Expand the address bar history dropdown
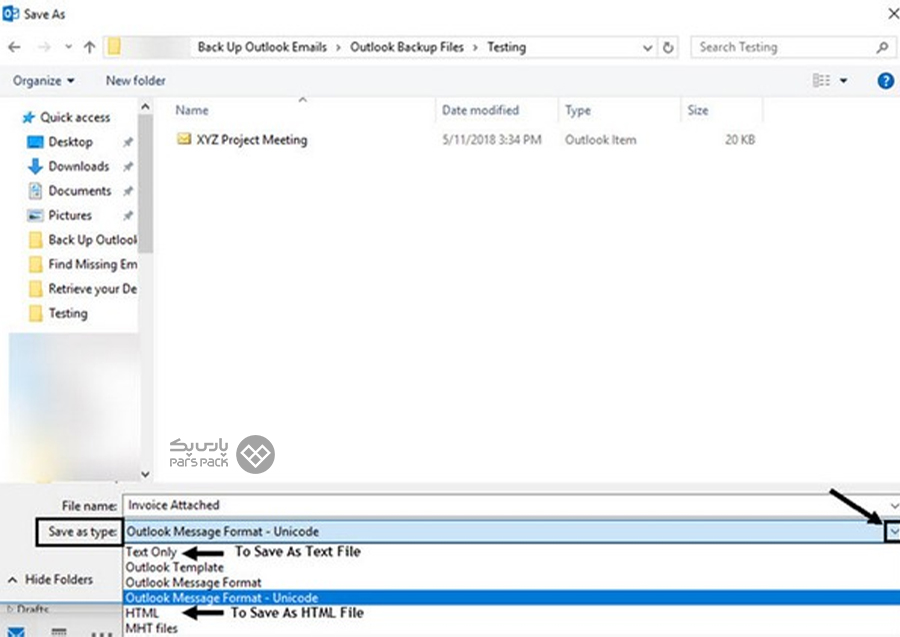Screen dimensions: 900x637 click(x=647, y=48)
